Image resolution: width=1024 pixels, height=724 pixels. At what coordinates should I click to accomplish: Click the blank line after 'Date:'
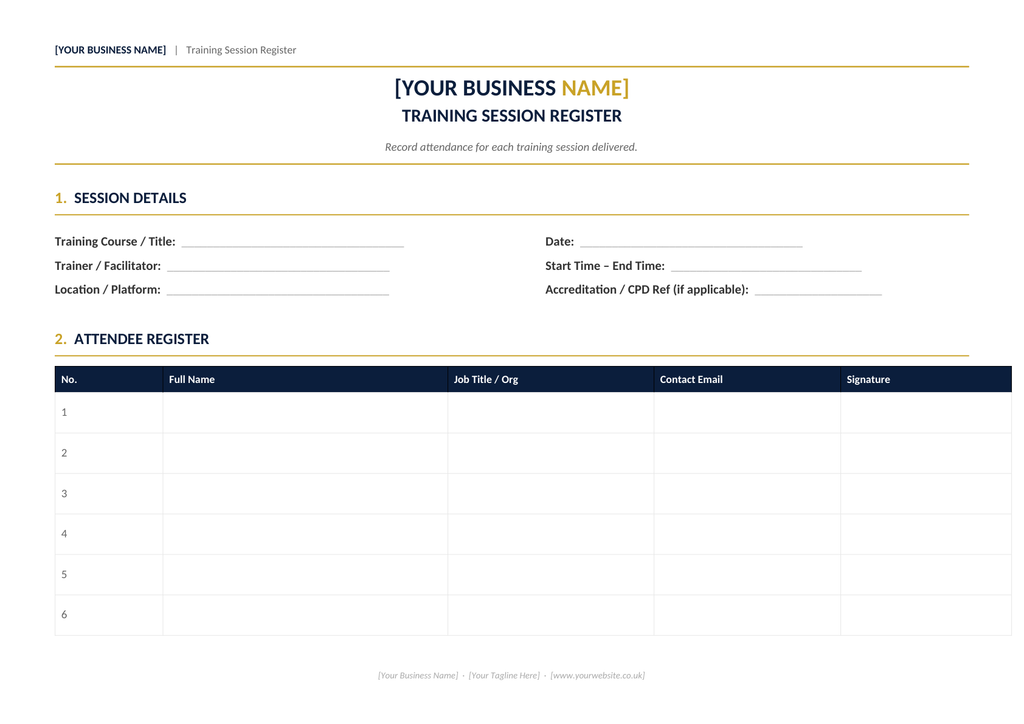click(691, 244)
